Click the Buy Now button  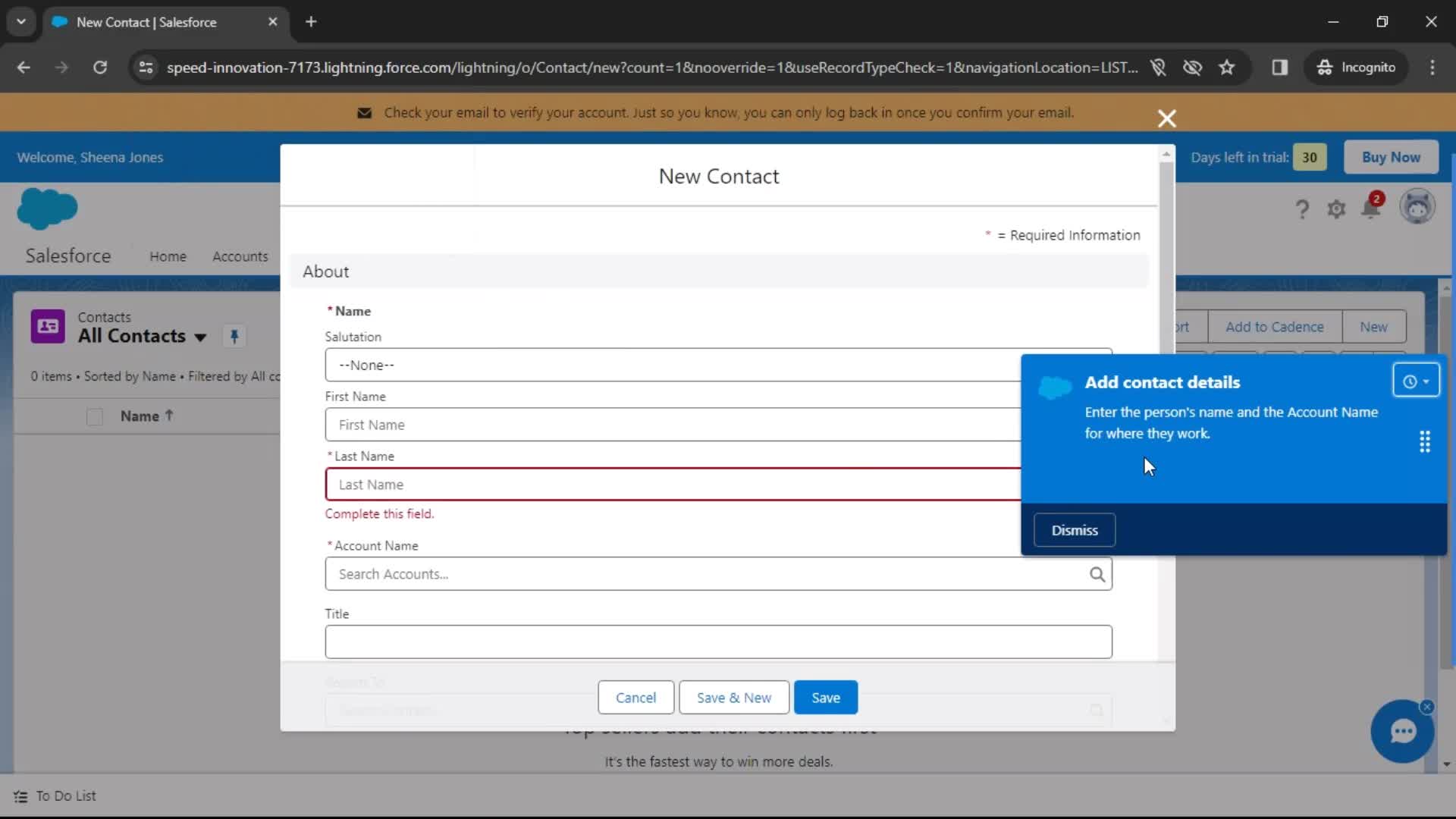pos(1391,157)
